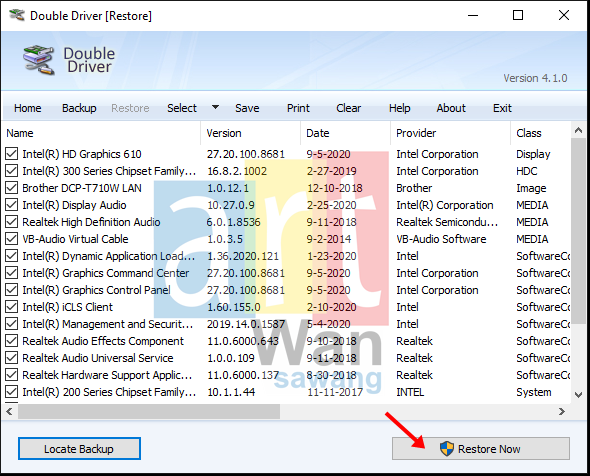Click the vertical scrollbar down arrow
The image size is (590, 476).
pos(578,395)
